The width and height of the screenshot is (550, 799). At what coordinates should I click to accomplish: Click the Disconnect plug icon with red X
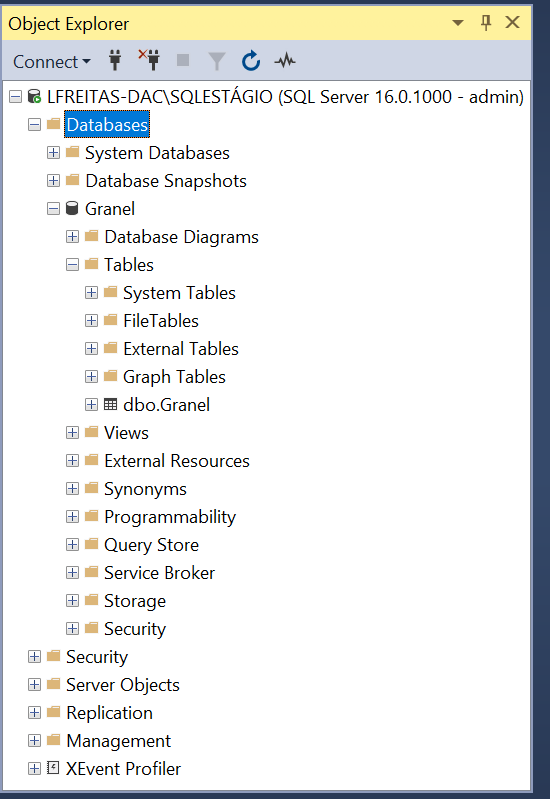coord(149,60)
